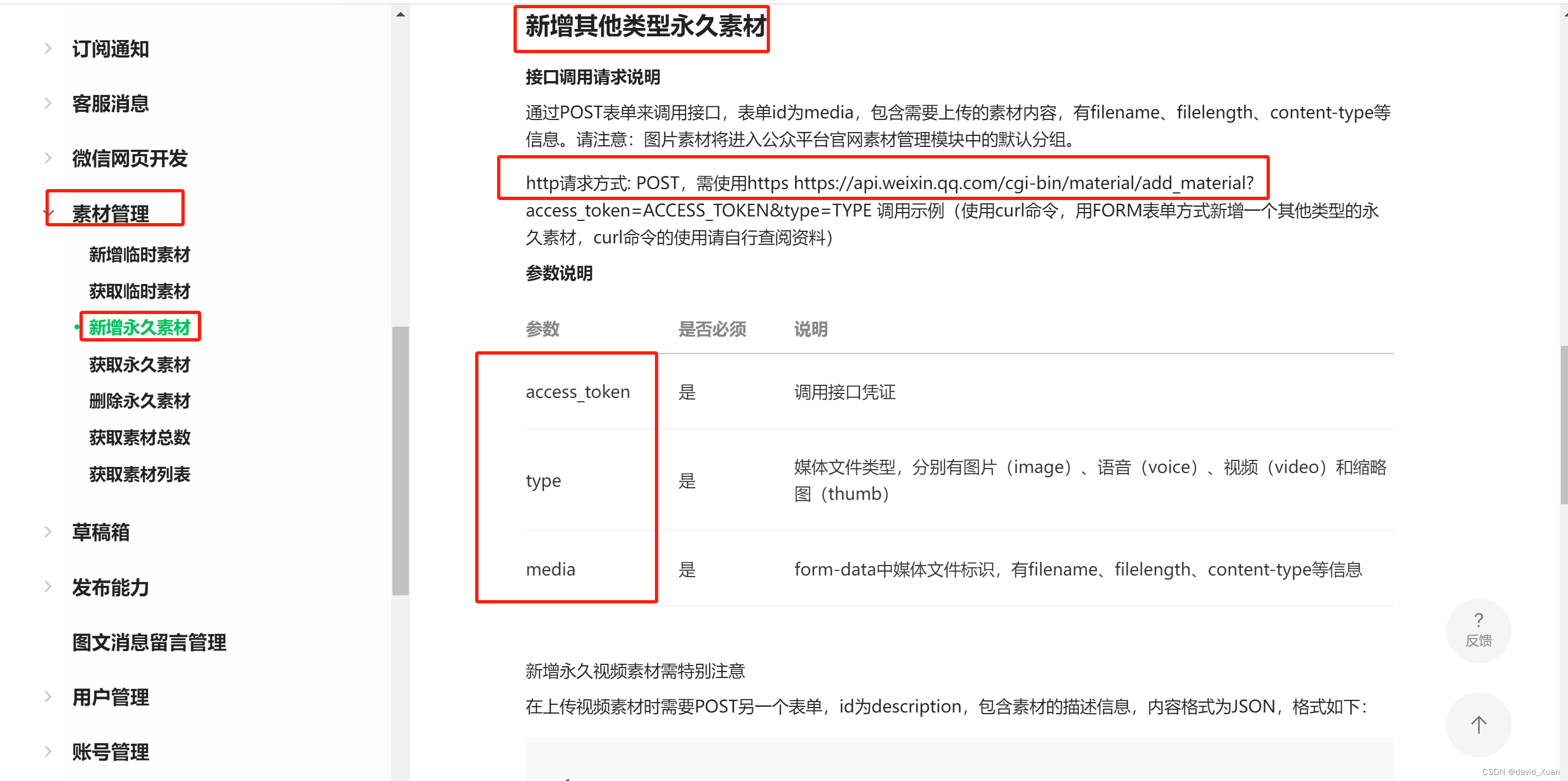Expand the 订阅通知 section chevron
Image resolution: width=1568 pixels, height=781 pixels.
click(48, 49)
